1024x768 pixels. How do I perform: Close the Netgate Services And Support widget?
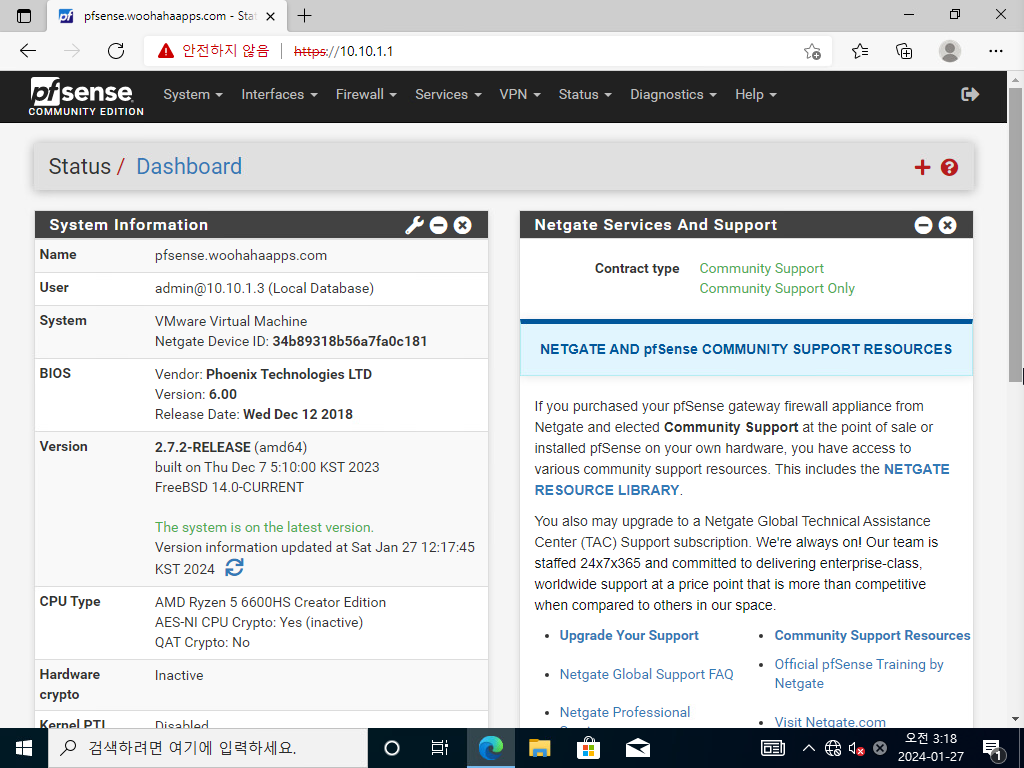pos(947,225)
